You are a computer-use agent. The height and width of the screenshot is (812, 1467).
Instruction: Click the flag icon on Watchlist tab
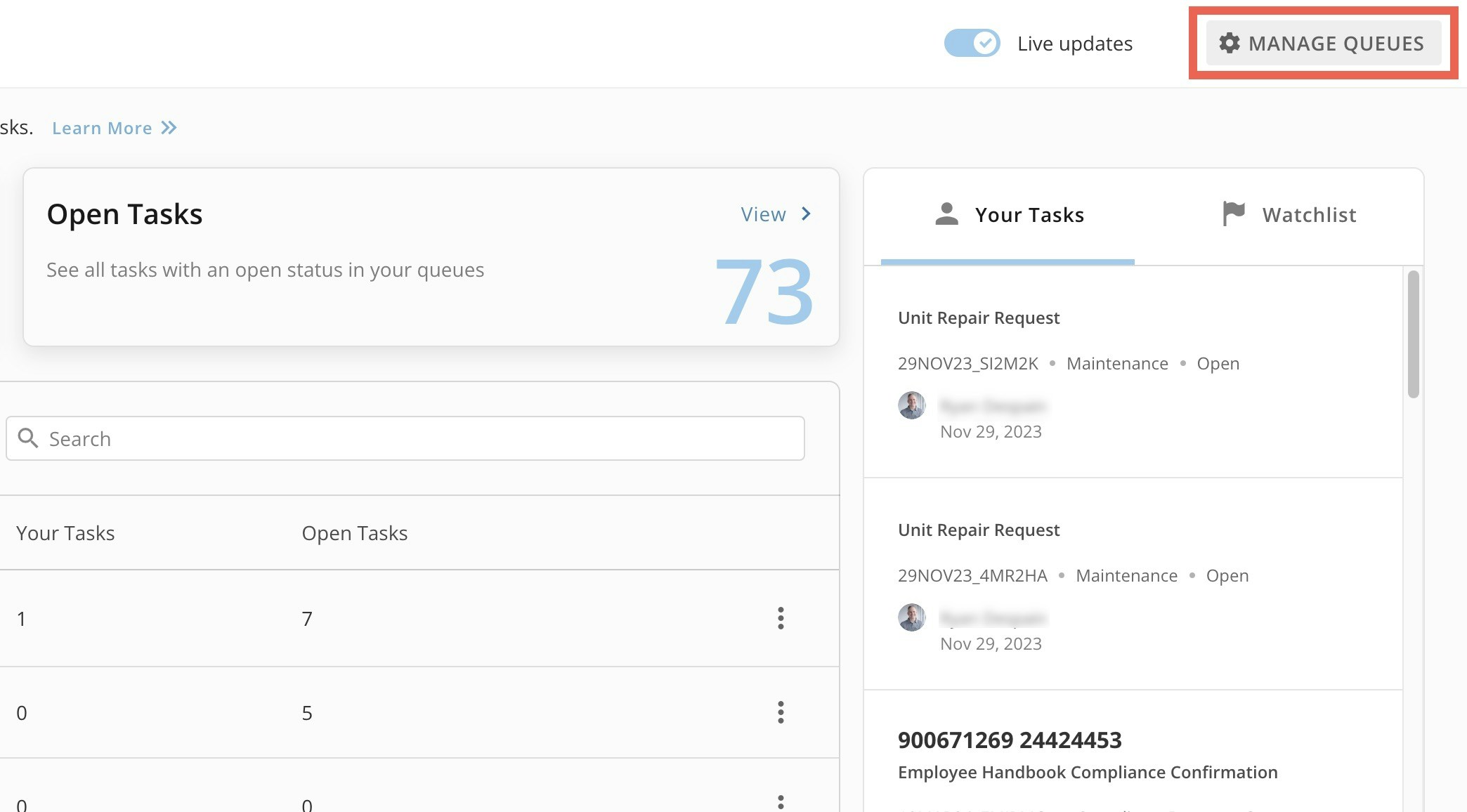pyautogui.click(x=1233, y=214)
